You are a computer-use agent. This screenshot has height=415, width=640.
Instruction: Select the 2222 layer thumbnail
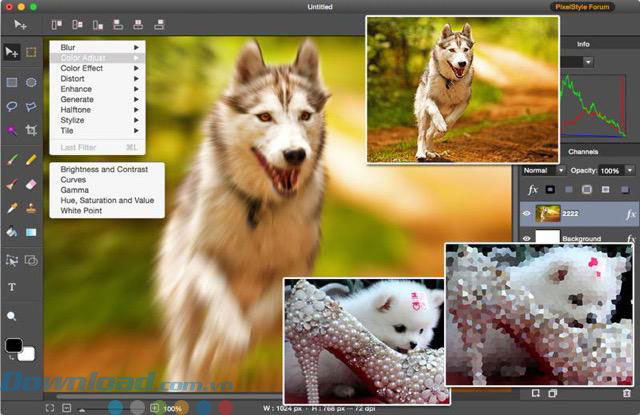549,213
